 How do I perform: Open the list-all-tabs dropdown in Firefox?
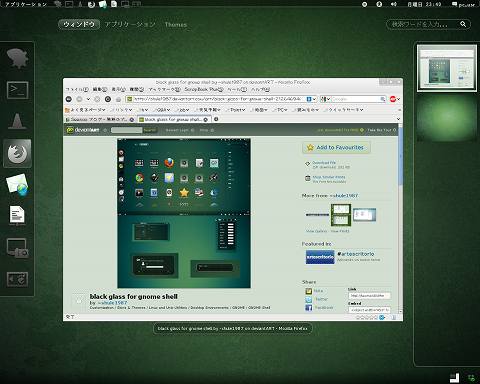pyautogui.click(x=398, y=119)
